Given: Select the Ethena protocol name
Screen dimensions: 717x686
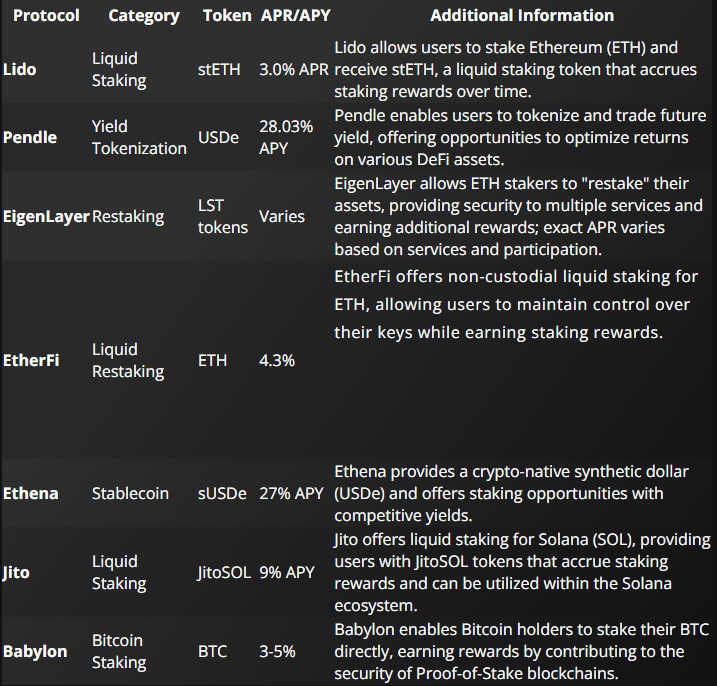Looking at the screenshot, I should (31, 493).
